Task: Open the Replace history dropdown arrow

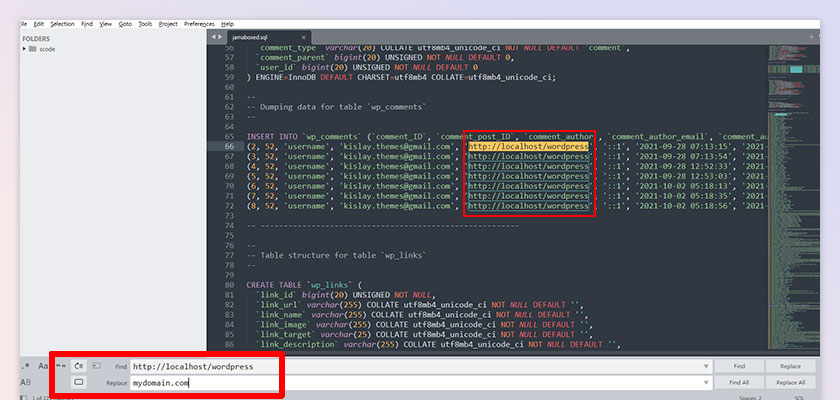Action: tap(706, 383)
